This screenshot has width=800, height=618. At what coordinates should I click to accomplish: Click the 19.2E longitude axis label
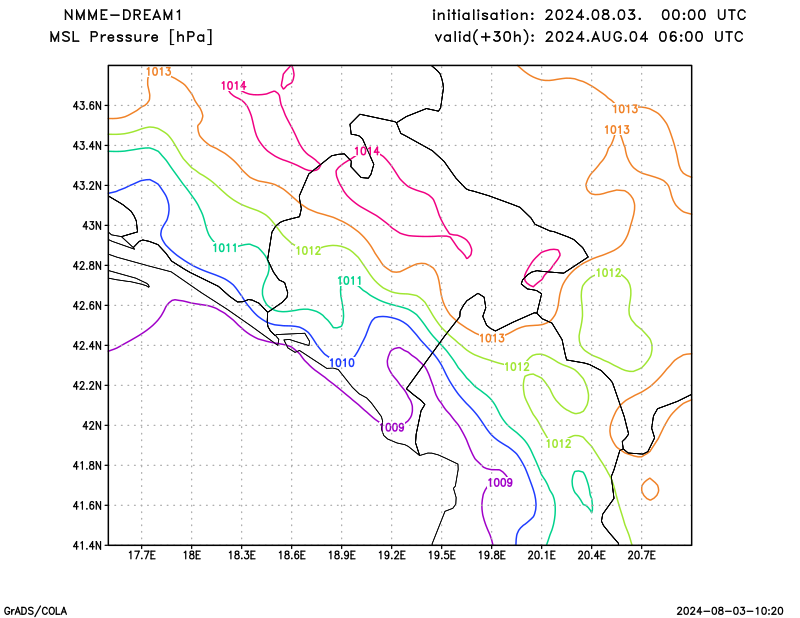tap(391, 555)
